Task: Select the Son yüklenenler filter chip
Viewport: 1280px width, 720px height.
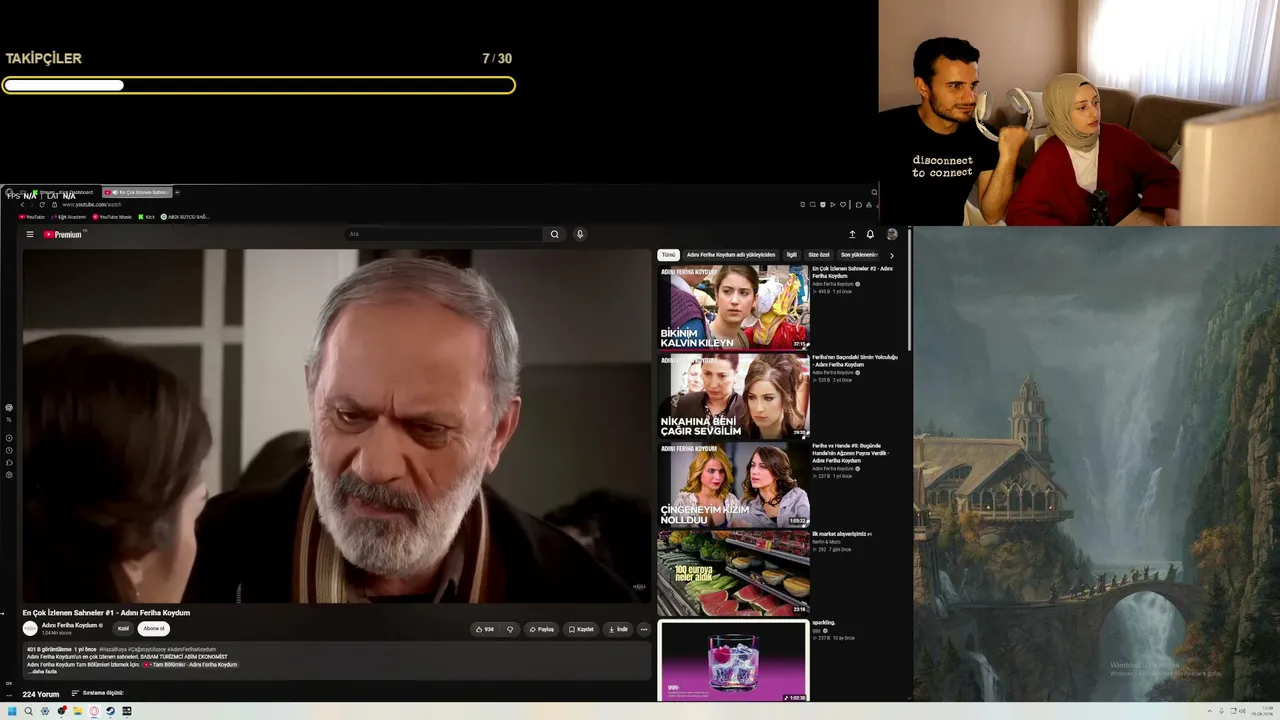Action: click(859, 255)
